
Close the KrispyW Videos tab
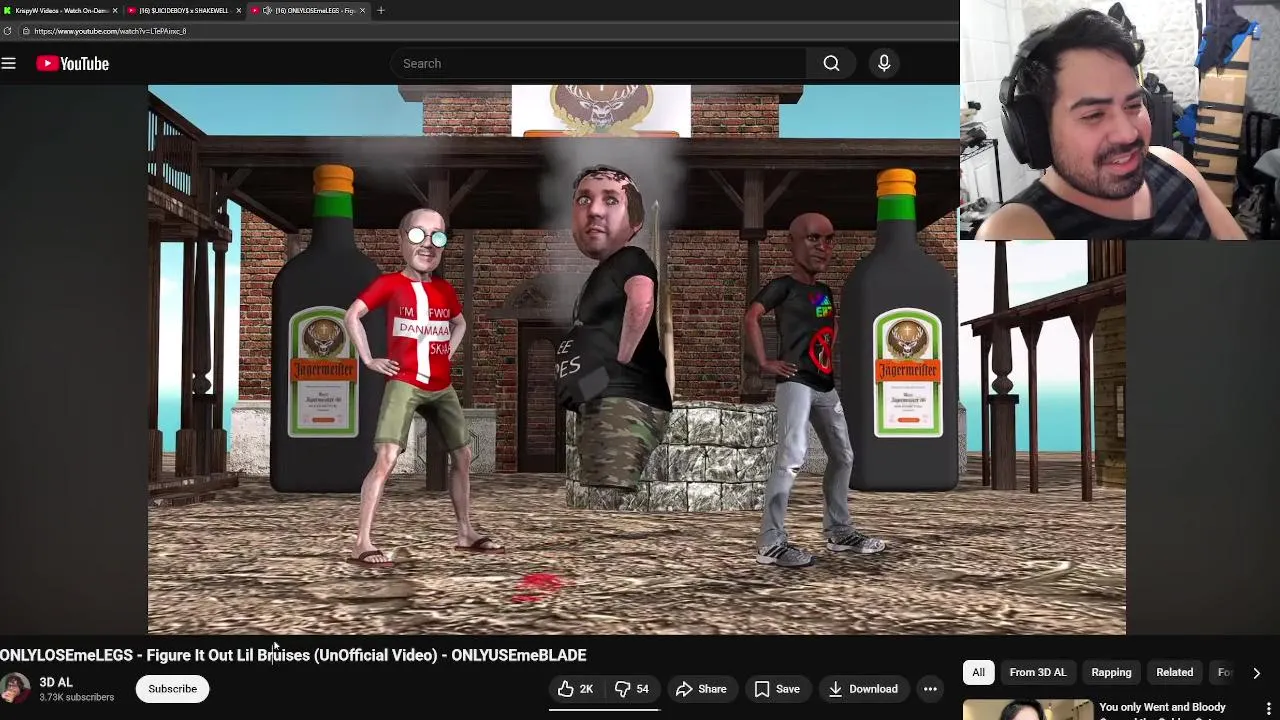(x=115, y=10)
